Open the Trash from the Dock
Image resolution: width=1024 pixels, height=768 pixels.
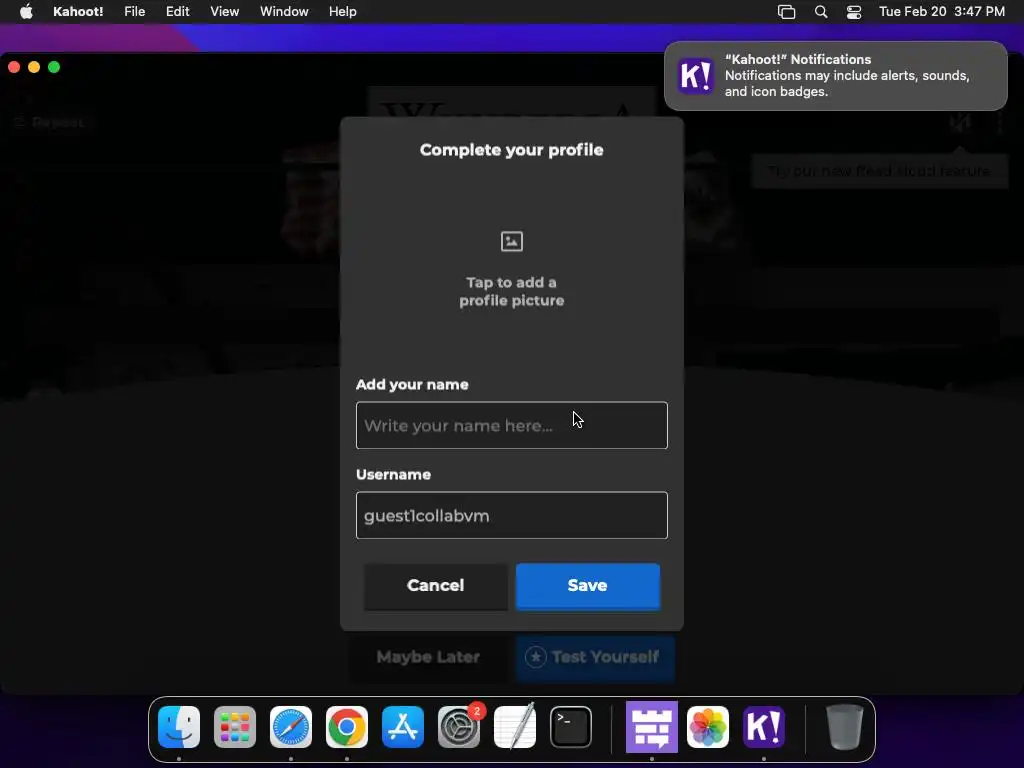[844, 727]
